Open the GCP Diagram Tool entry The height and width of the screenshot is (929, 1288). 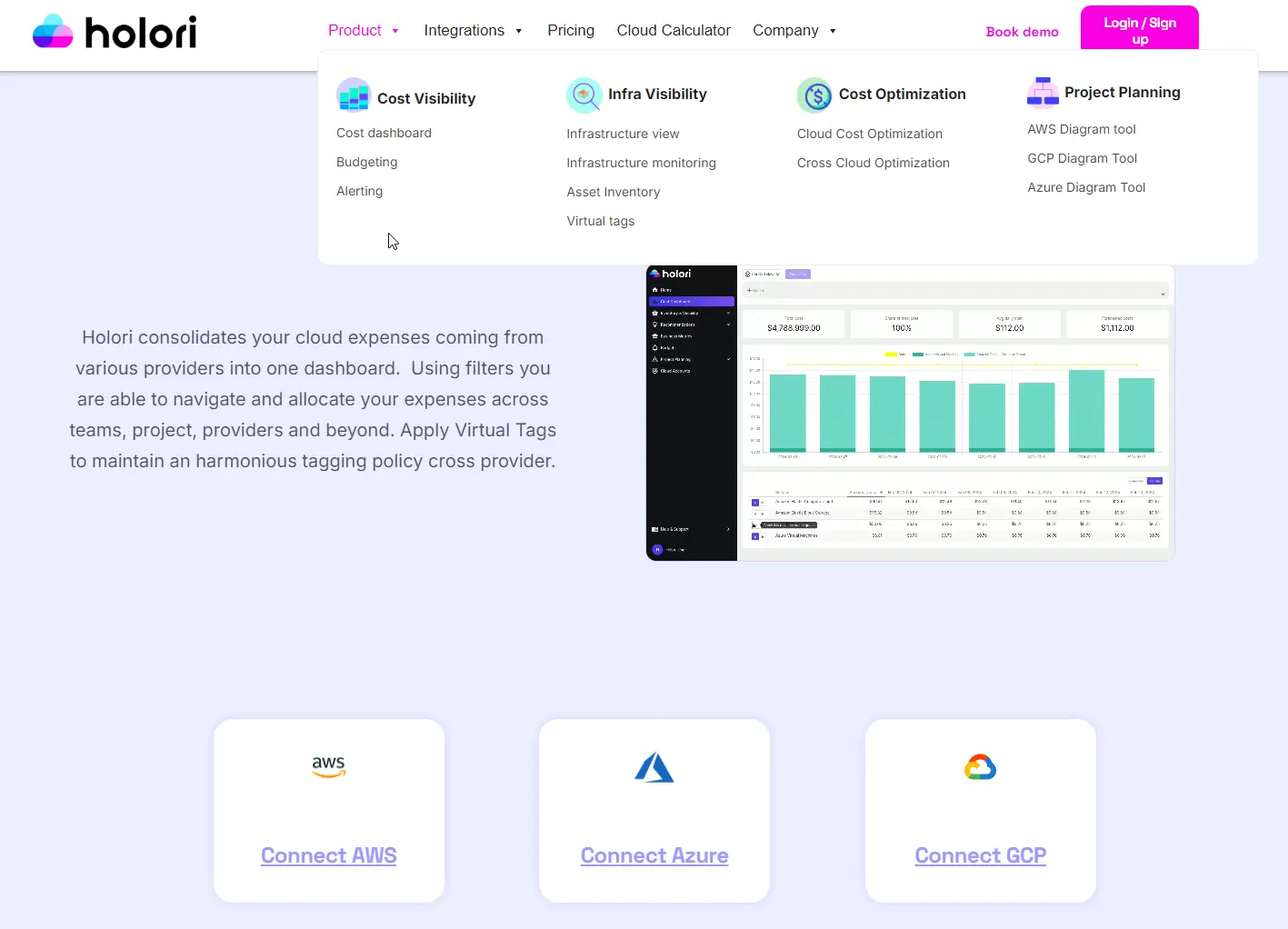coord(1083,158)
